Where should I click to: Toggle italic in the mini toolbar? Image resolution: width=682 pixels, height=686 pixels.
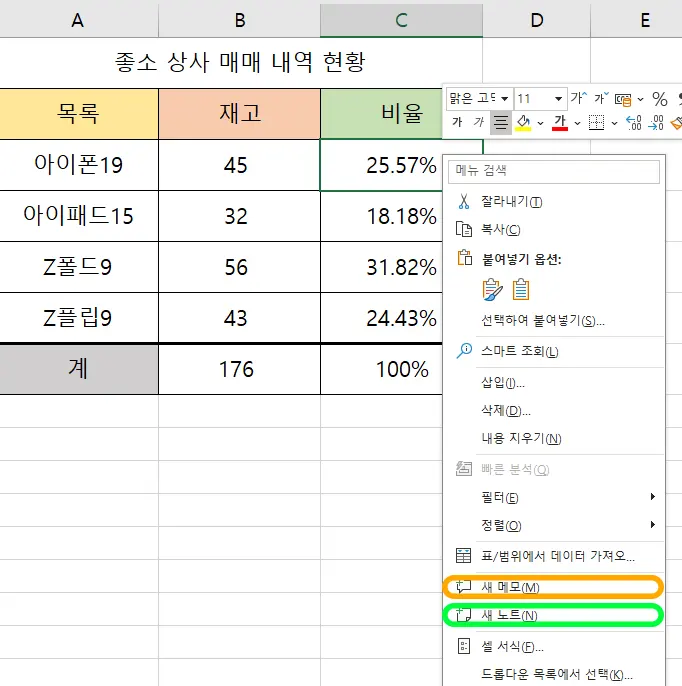point(479,122)
